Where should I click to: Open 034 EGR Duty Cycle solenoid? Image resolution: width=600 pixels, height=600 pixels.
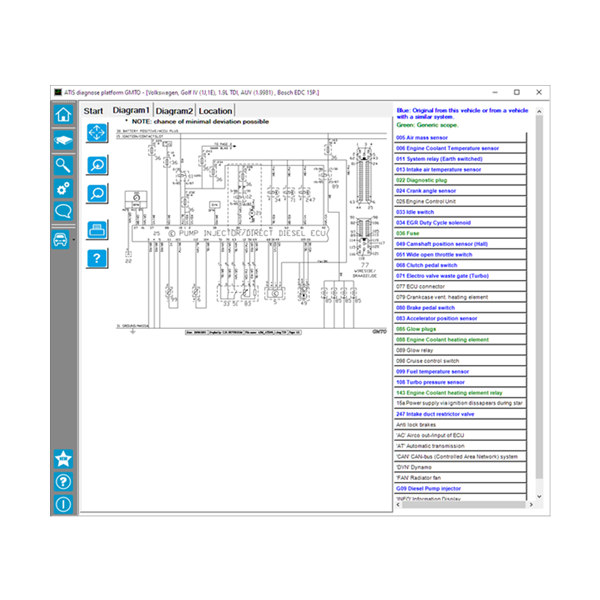(x=460, y=223)
